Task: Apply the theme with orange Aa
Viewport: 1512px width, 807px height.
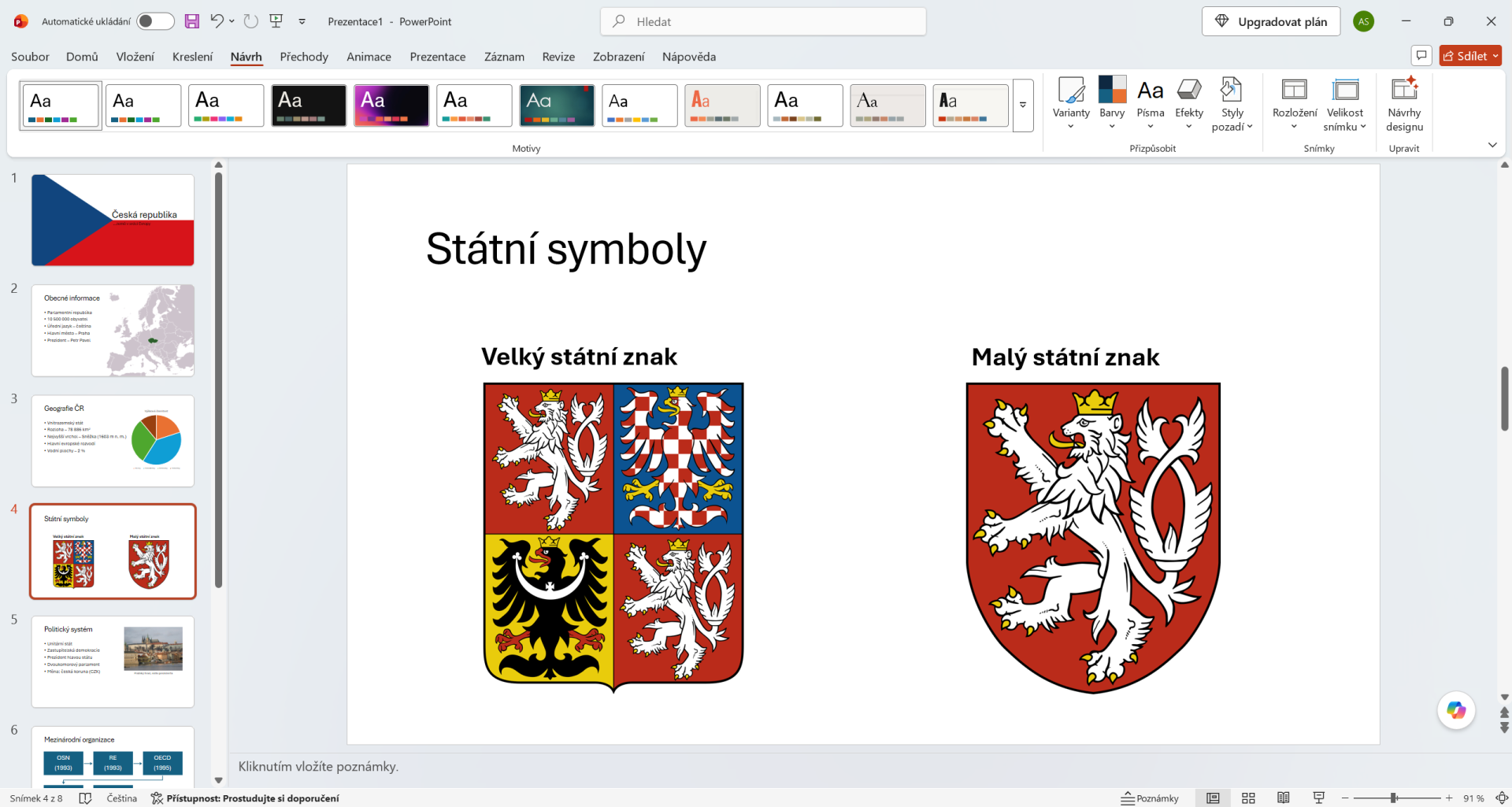Action: (x=722, y=106)
